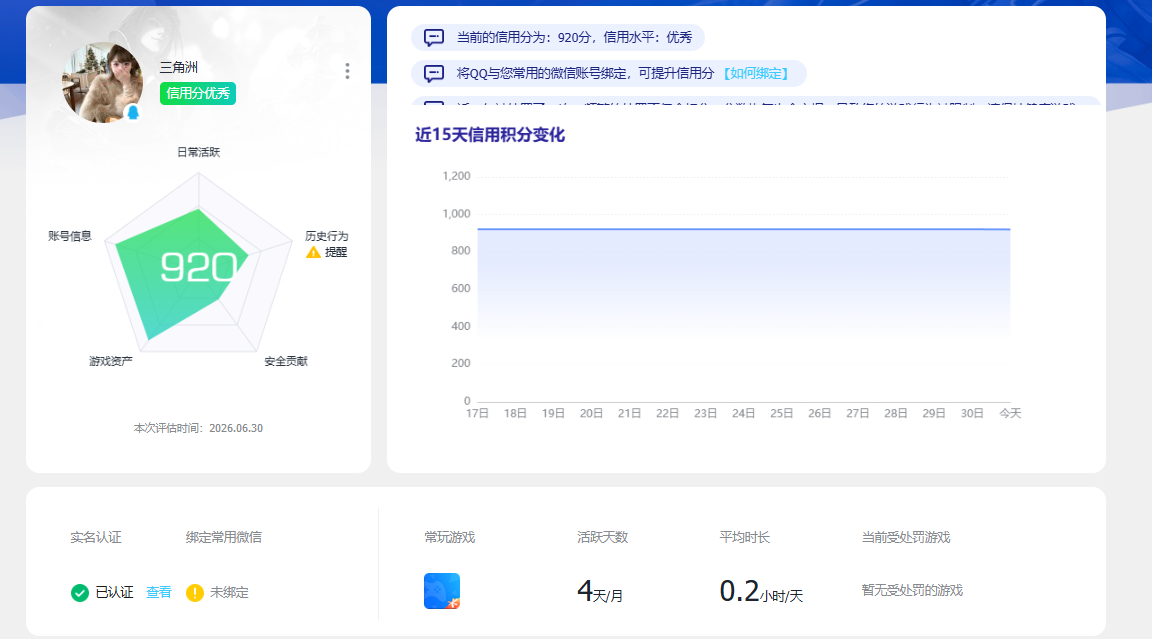Image resolution: width=1152 pixels, height=639 pixels.
Task: Click the 绑定常用微信 heading
Action: tap(223, 538)
